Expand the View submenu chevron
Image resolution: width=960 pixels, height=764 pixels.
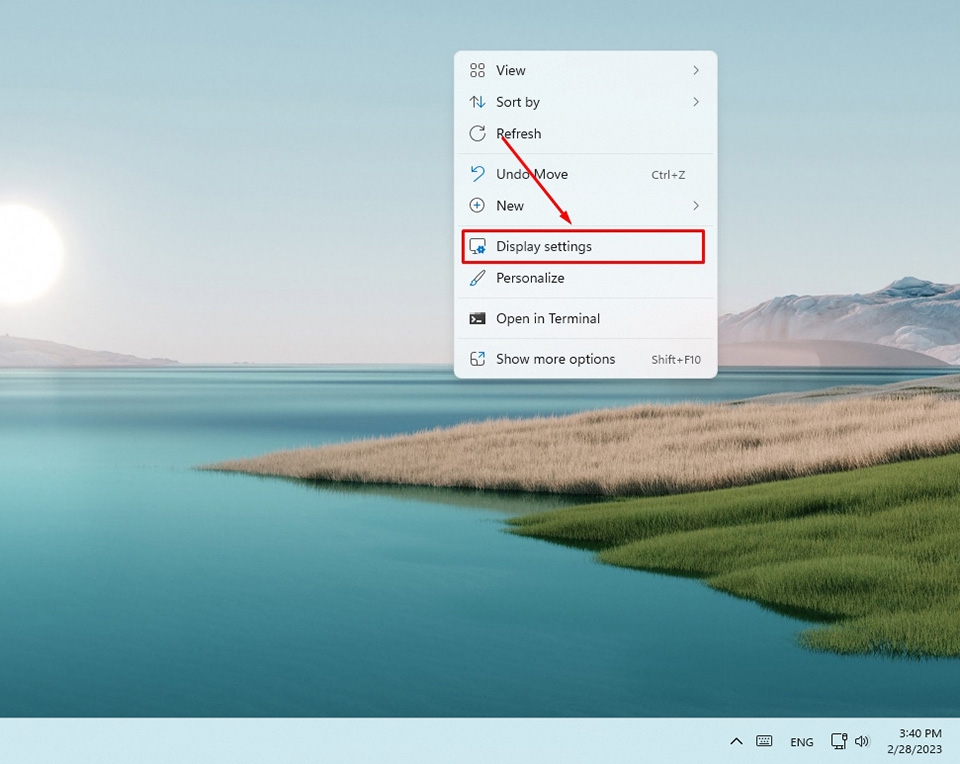(698, 70)
